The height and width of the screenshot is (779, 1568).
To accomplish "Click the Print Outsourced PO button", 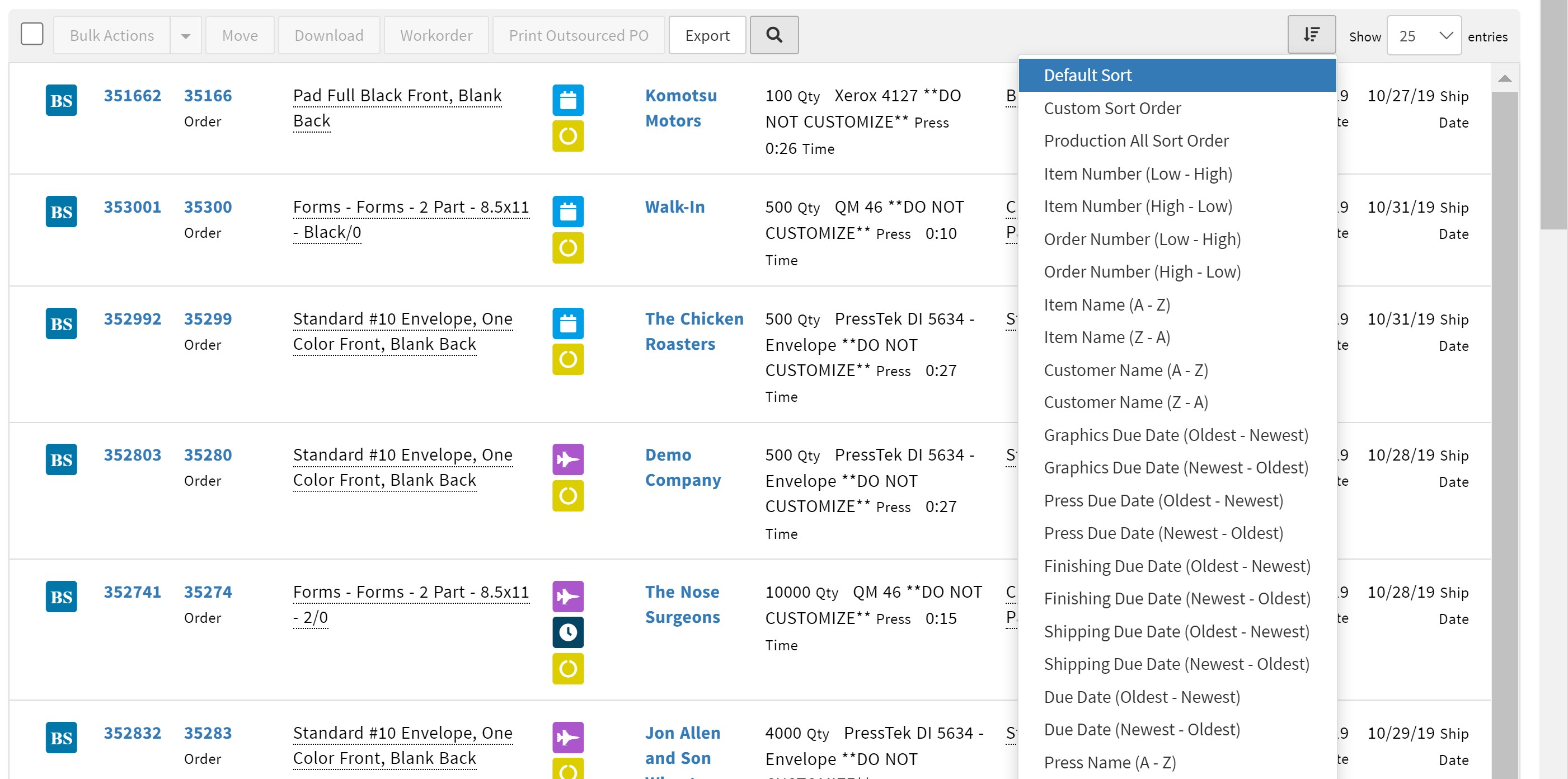I will pos(578,35).
